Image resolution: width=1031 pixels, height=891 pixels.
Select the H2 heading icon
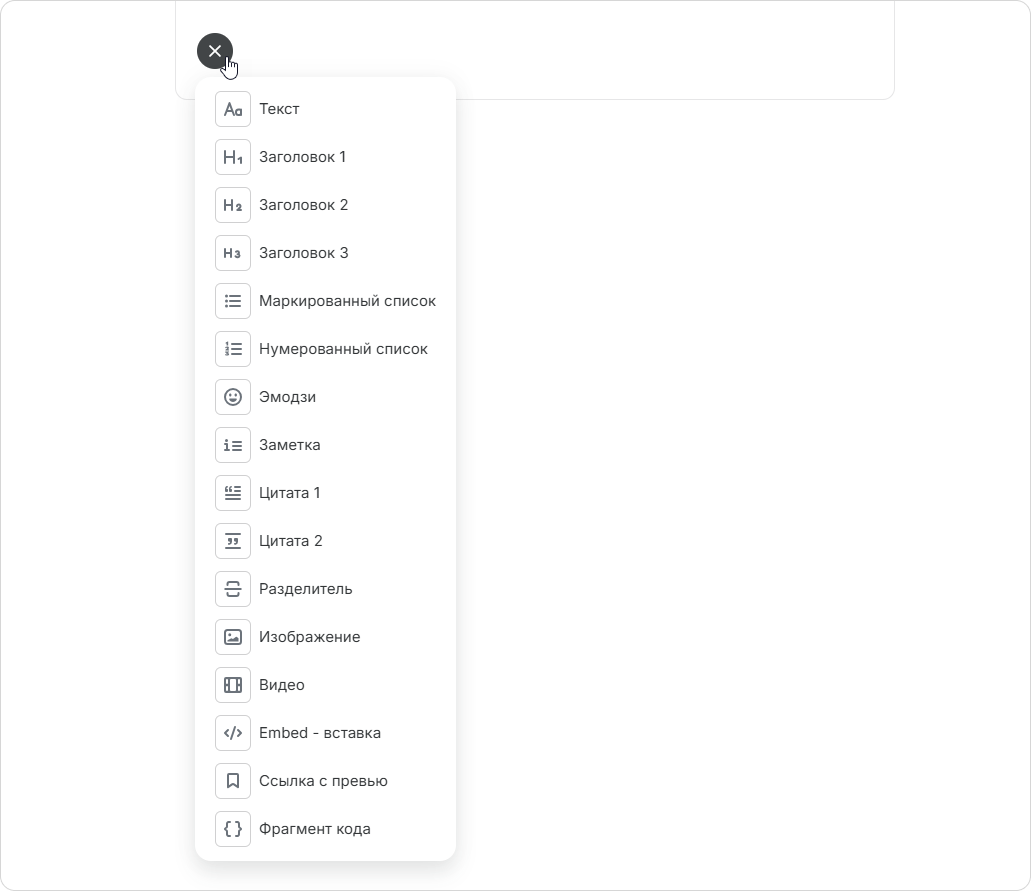coord(233,205)
